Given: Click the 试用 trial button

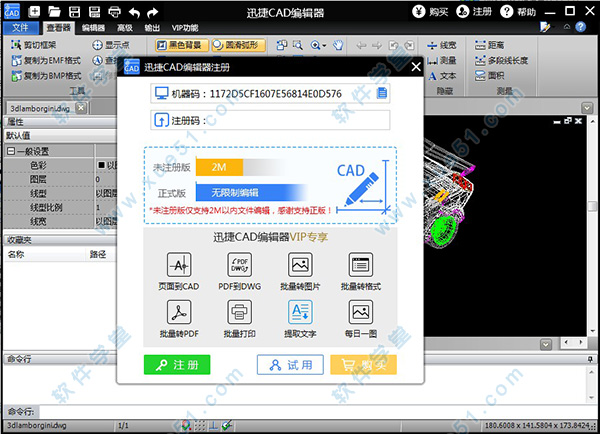Looking at the screenshot, I should [x=290, y=364].
